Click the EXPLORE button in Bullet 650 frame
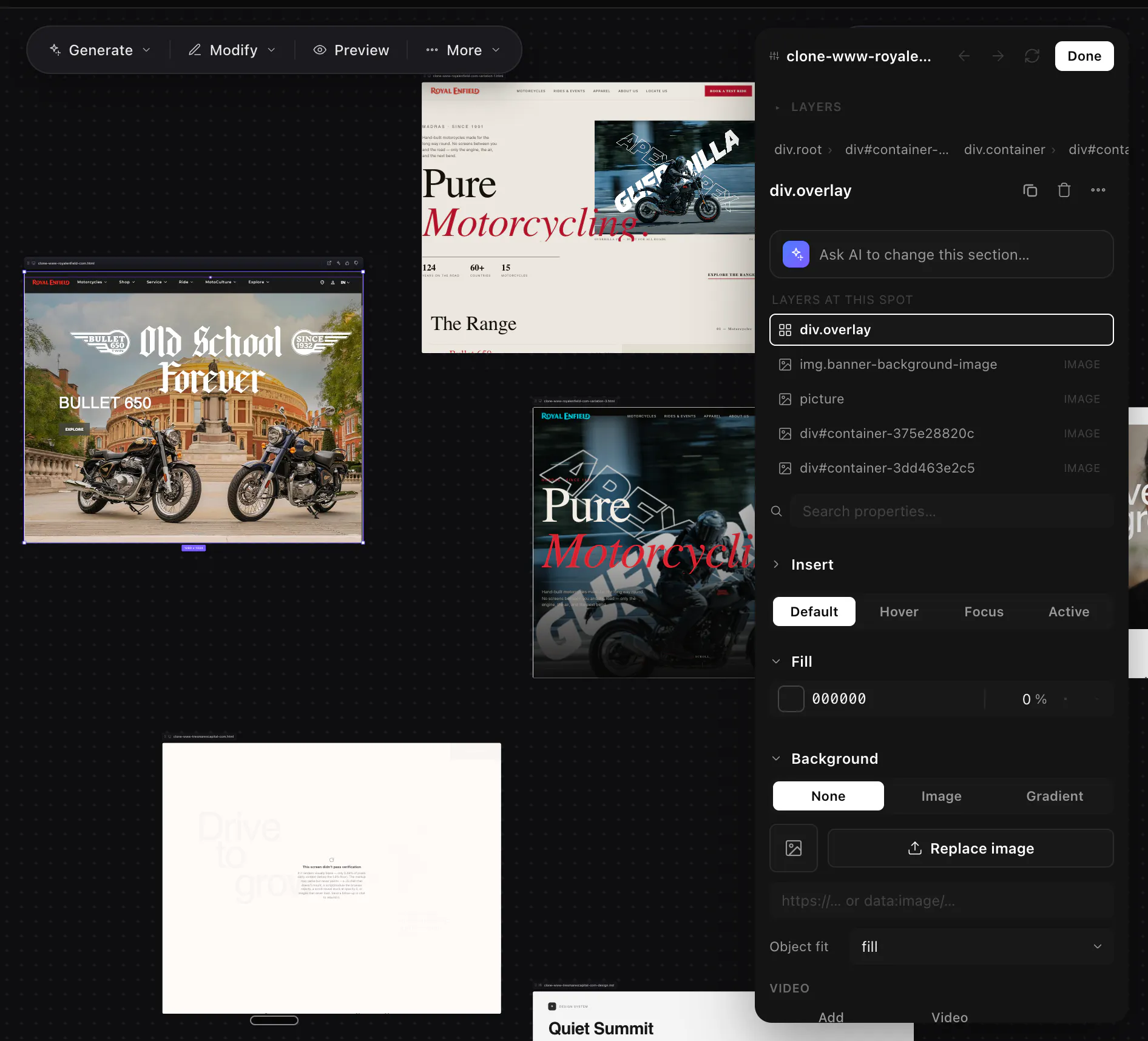Viewport: 1148px width, 1041px height. [x=75, y=430]
